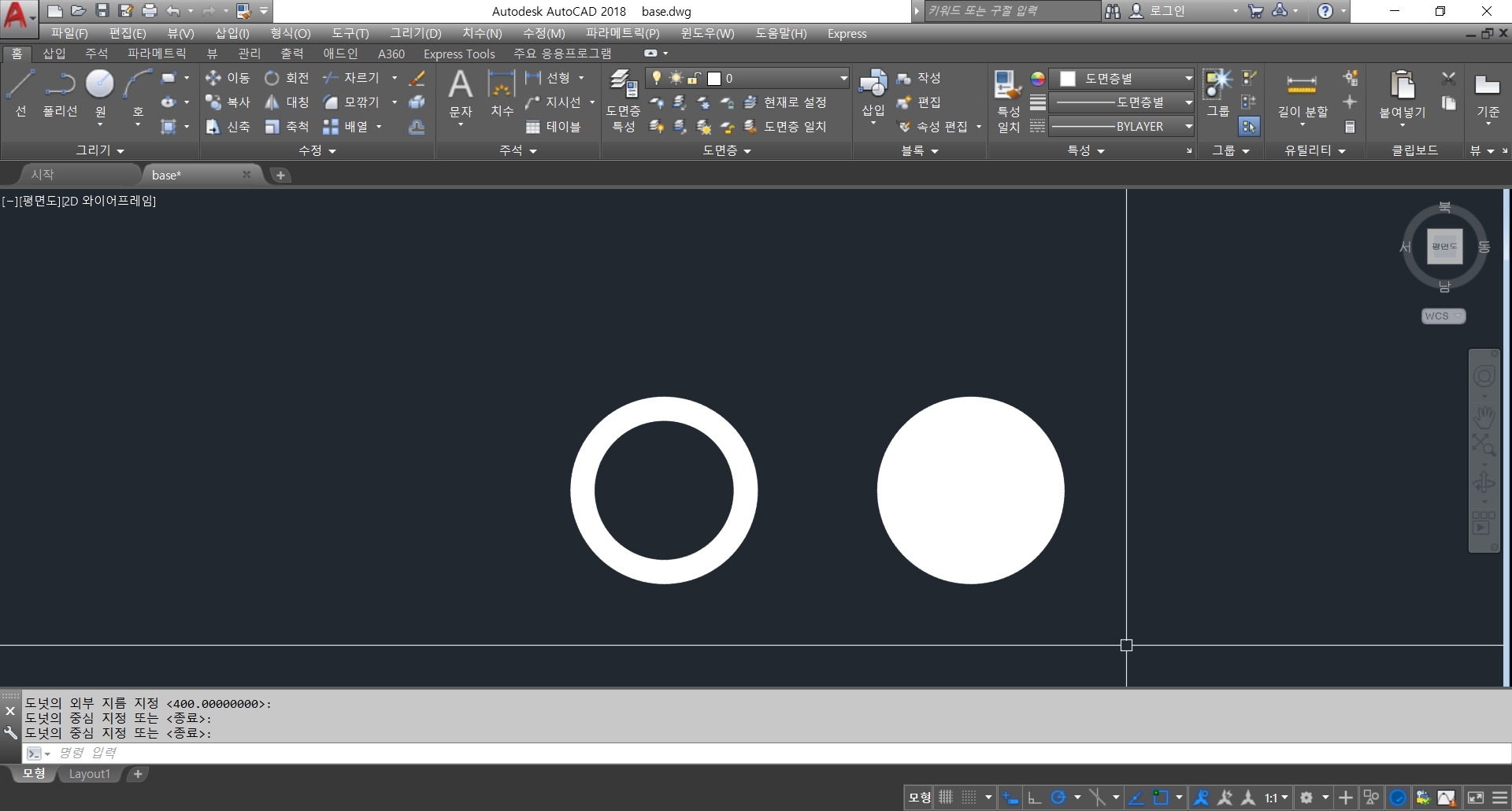This screenshot has width=1512, height=811.
Task: Select the 치수 (Dimension) tool
Action: point(502,93)
